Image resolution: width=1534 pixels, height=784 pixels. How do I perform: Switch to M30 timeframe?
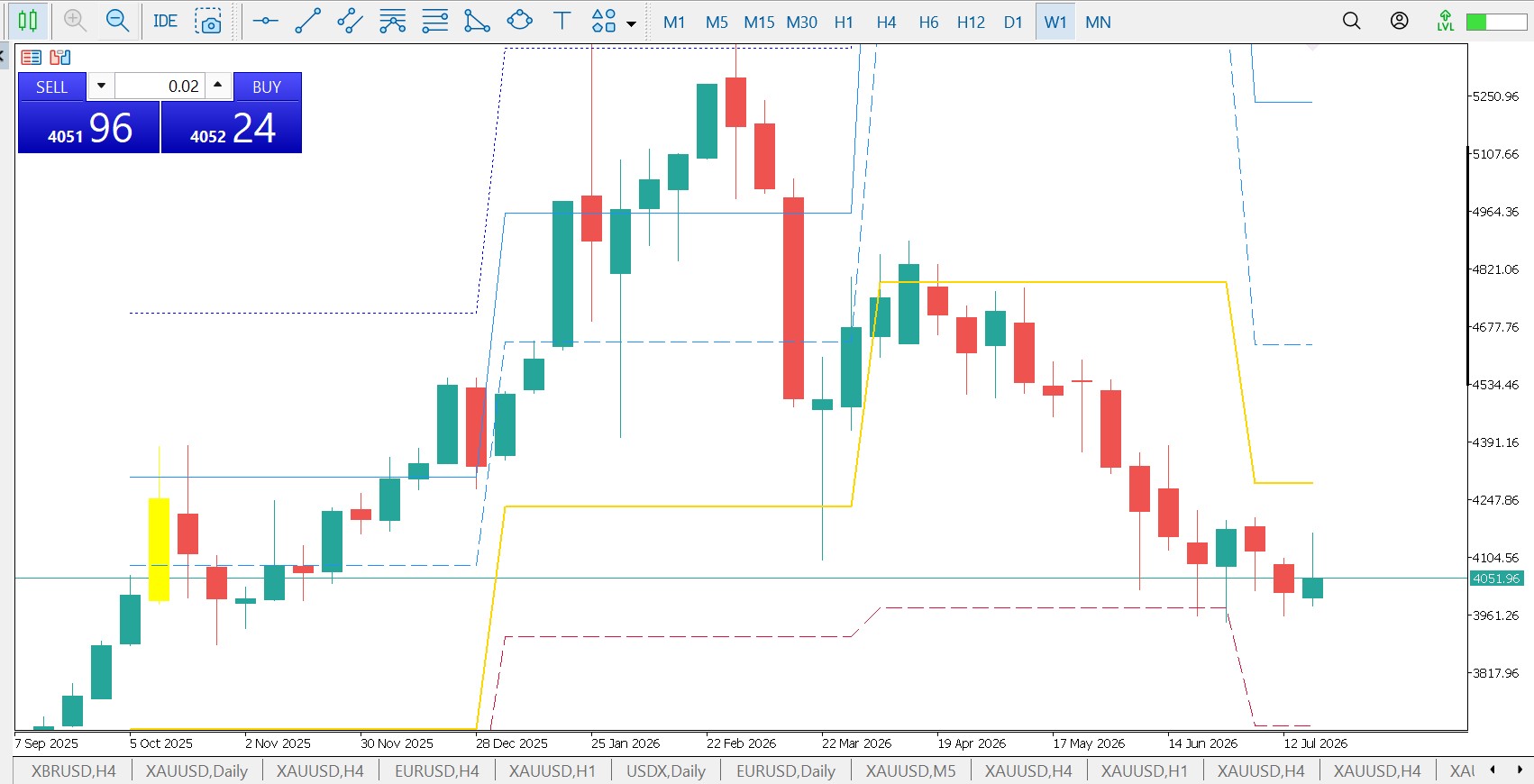pos(801,23)
